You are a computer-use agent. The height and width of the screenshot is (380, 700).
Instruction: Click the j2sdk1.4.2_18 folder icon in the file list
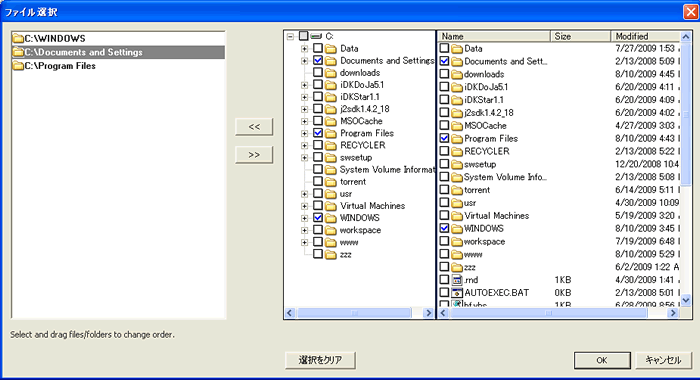pos(457,113)
